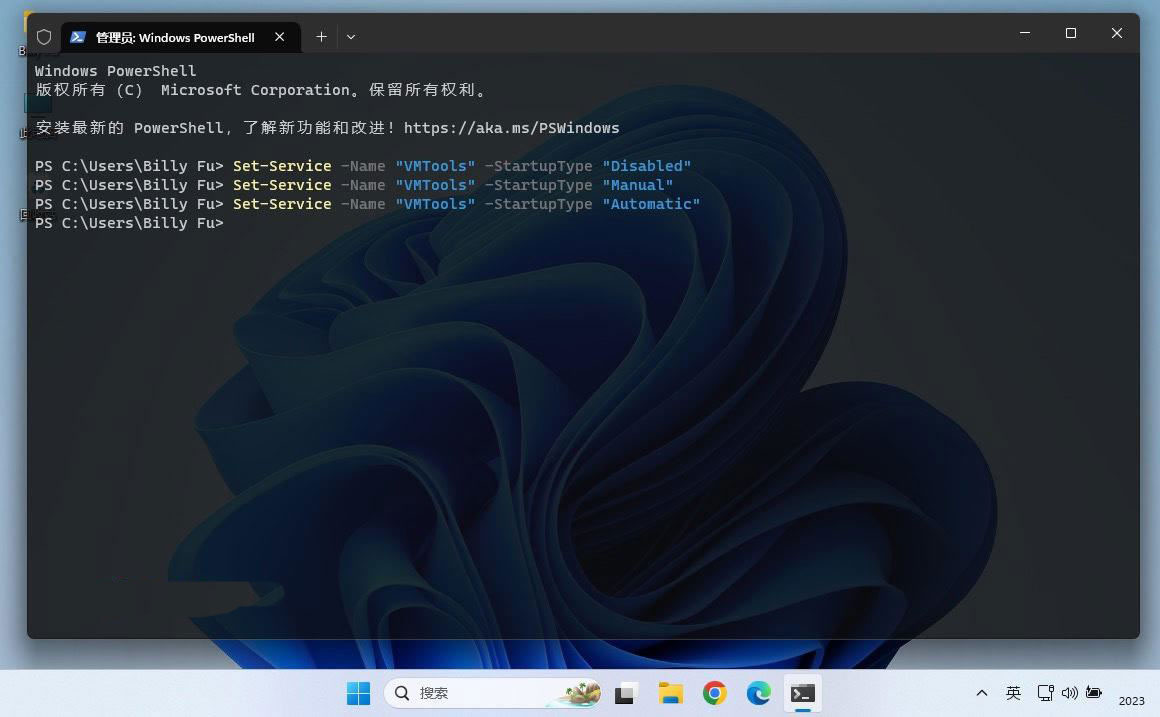Open the volume control in the tray
This screenshot has height=717, width=1160.
1069,693
